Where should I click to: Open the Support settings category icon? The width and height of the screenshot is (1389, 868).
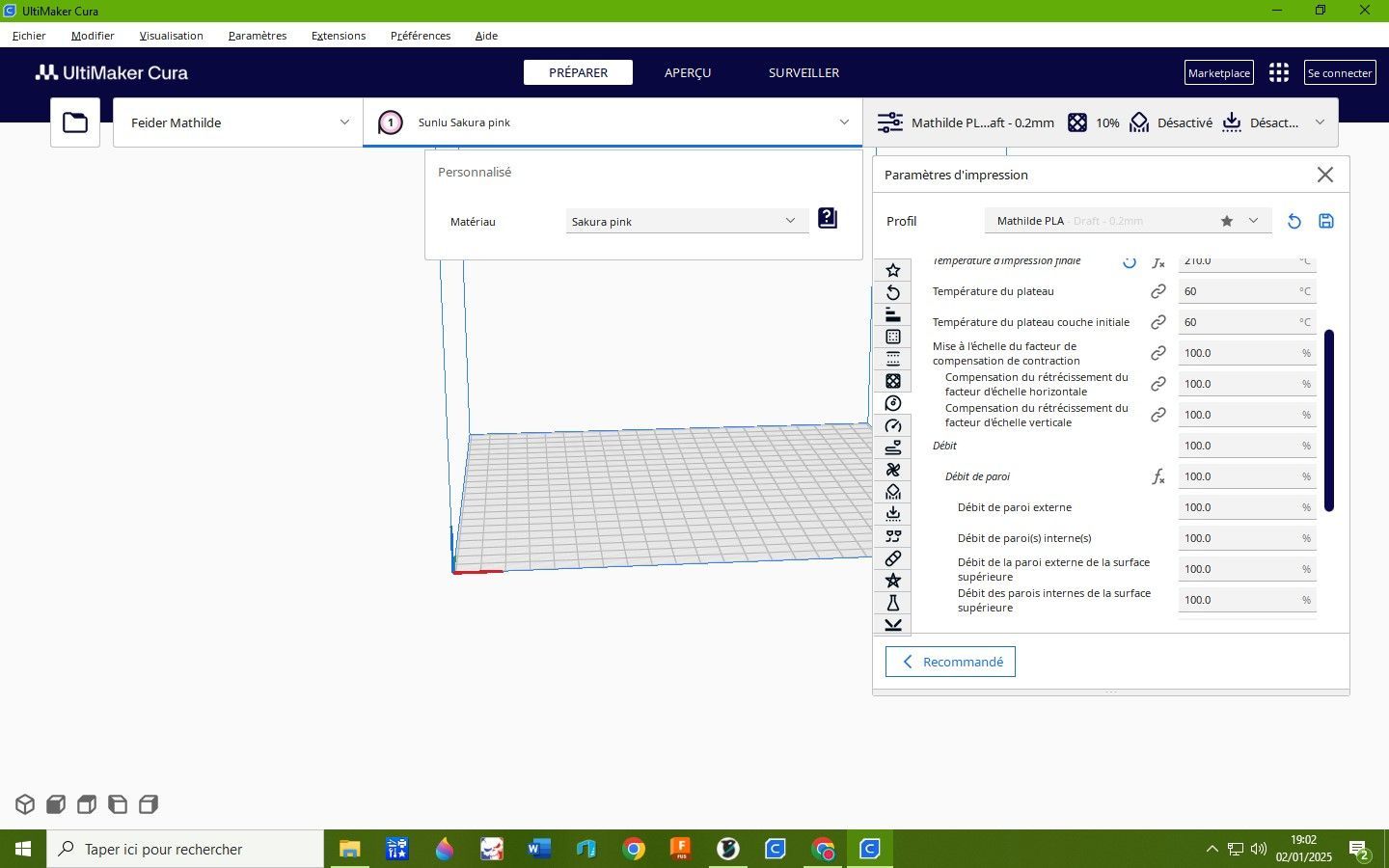pos(893,492)
